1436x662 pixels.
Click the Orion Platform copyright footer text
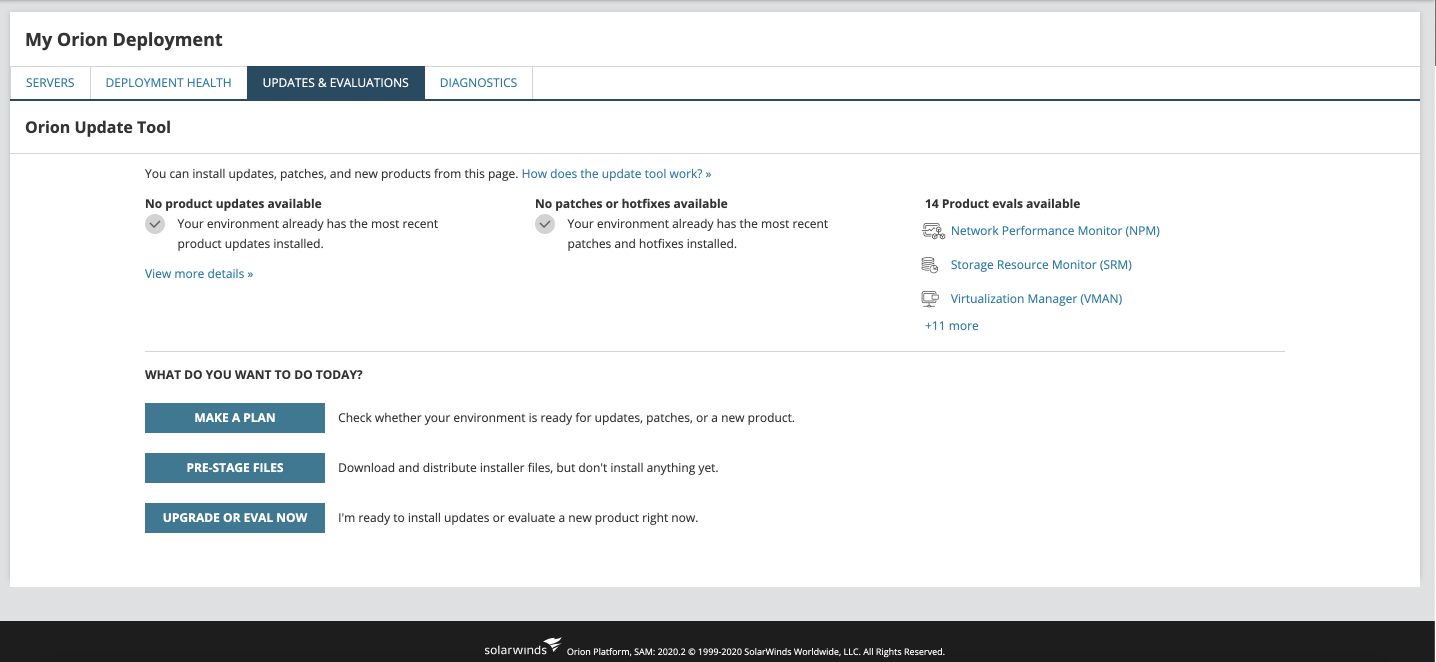(x=755, y=652)
